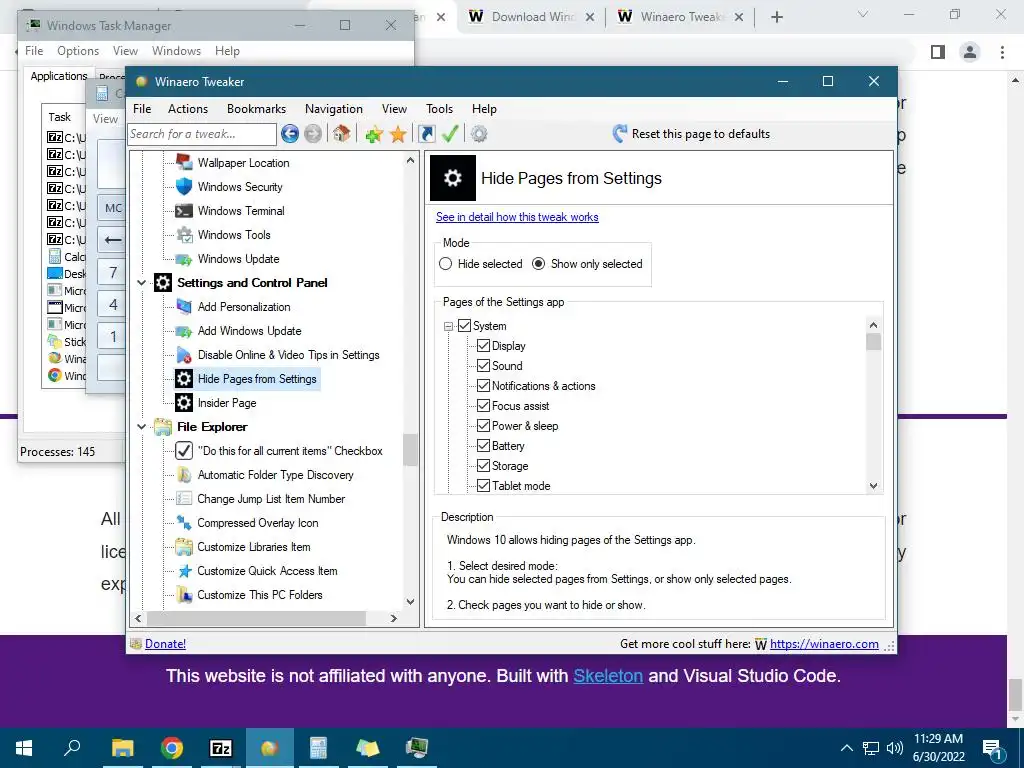Viewport: 1024px width, 768px height.
Task: Uncheck the Display page checkbox
Action: click(x=483, y=345)
